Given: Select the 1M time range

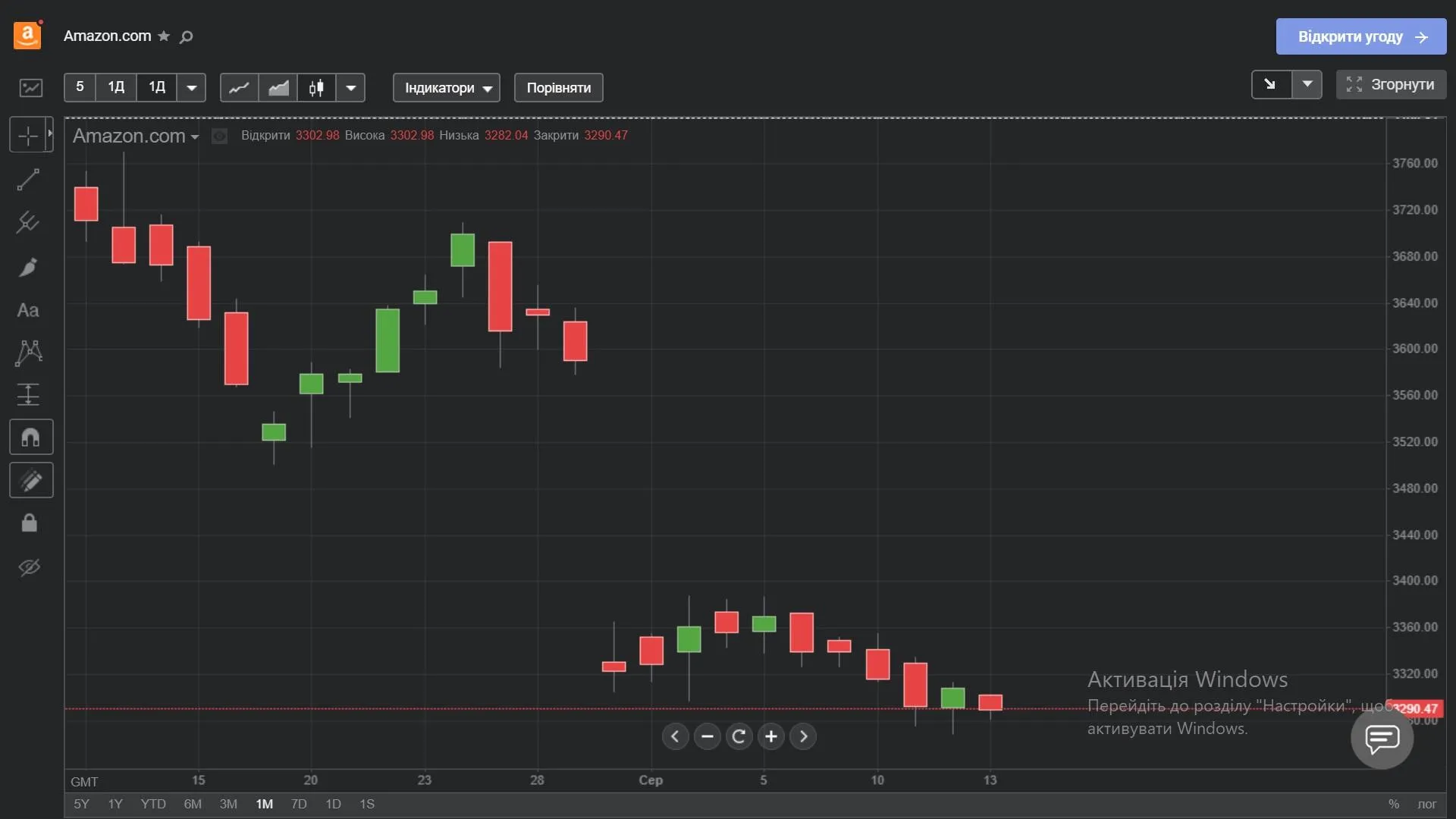Looking at the screenshot, I should (x=265, y=804).
